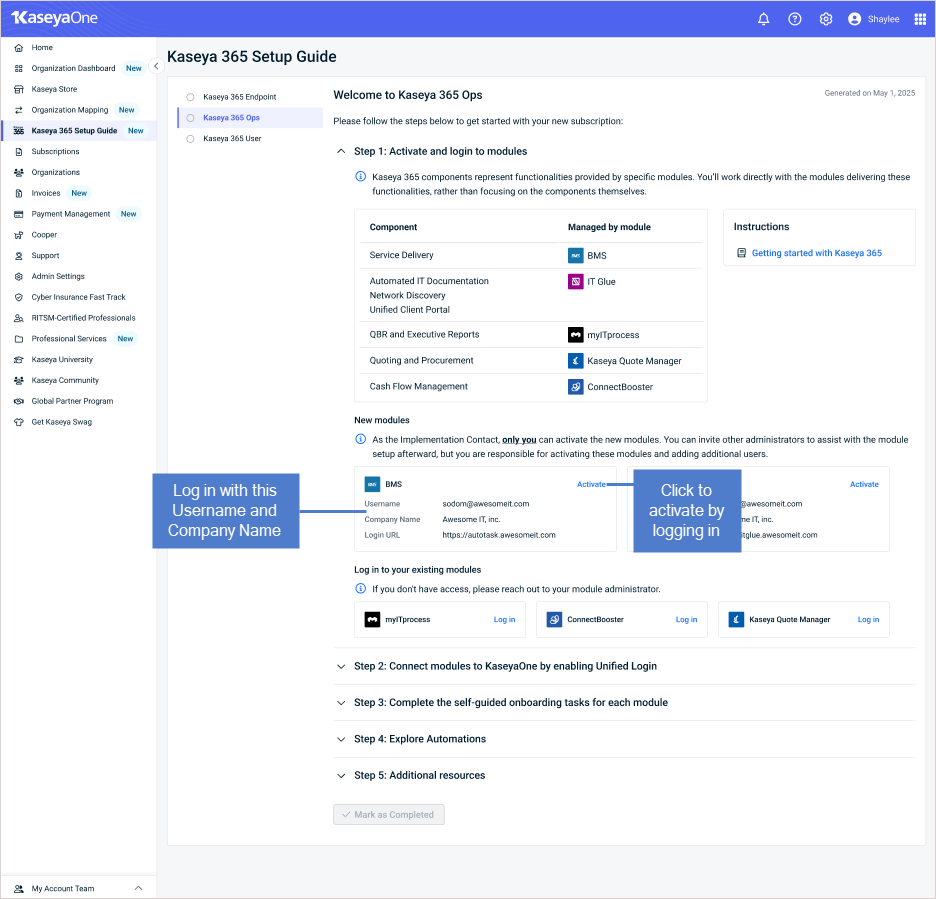Open the help question mark icon
This screenshot has width=936, height=899.
point(795,19)
